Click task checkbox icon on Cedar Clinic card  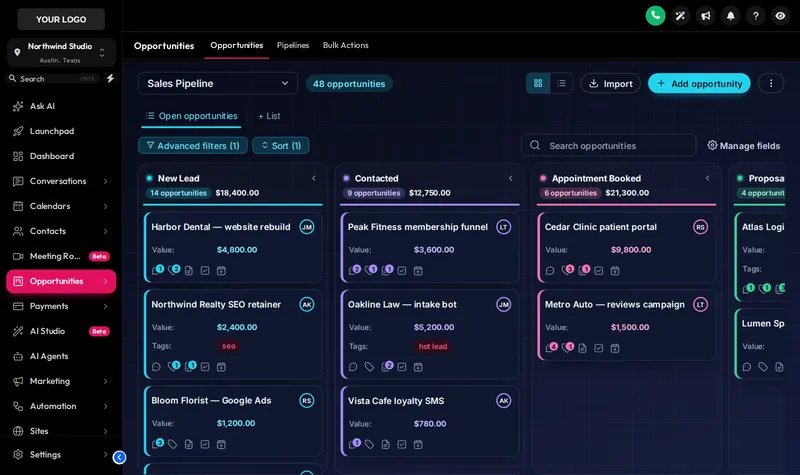[x=599, y=270]
